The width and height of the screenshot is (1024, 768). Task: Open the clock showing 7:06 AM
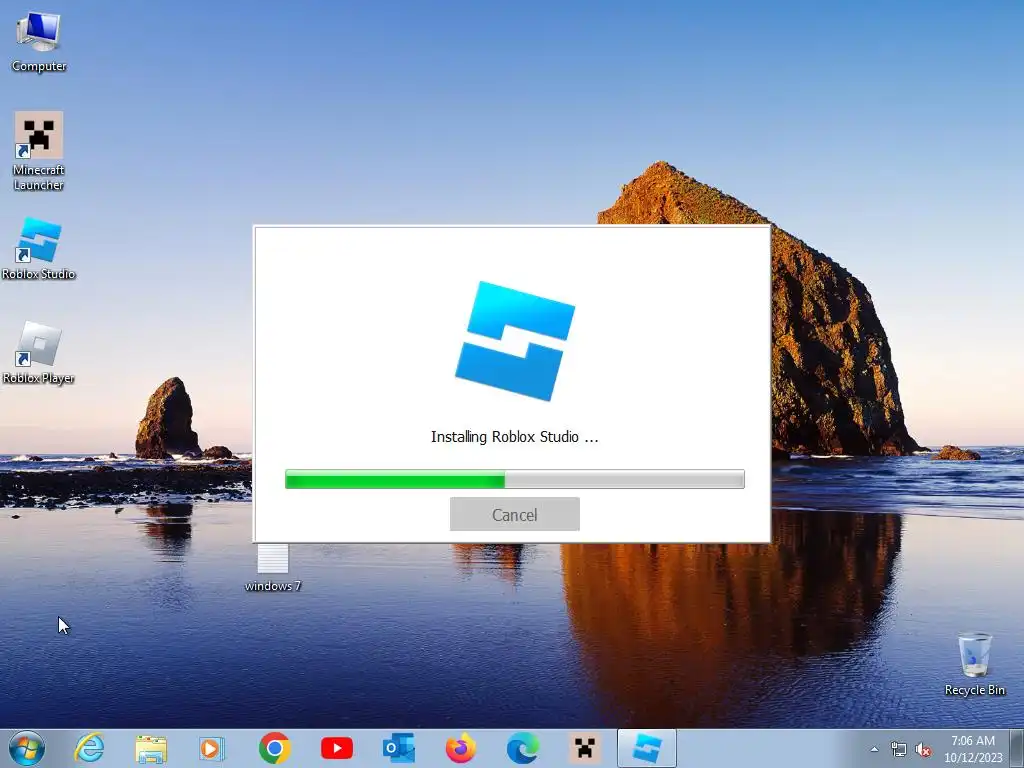click(972, 749)
